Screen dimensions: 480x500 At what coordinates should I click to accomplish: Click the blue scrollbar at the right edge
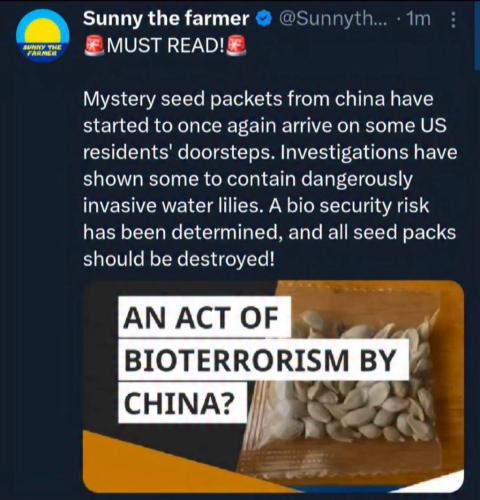[x=477, y=36]
